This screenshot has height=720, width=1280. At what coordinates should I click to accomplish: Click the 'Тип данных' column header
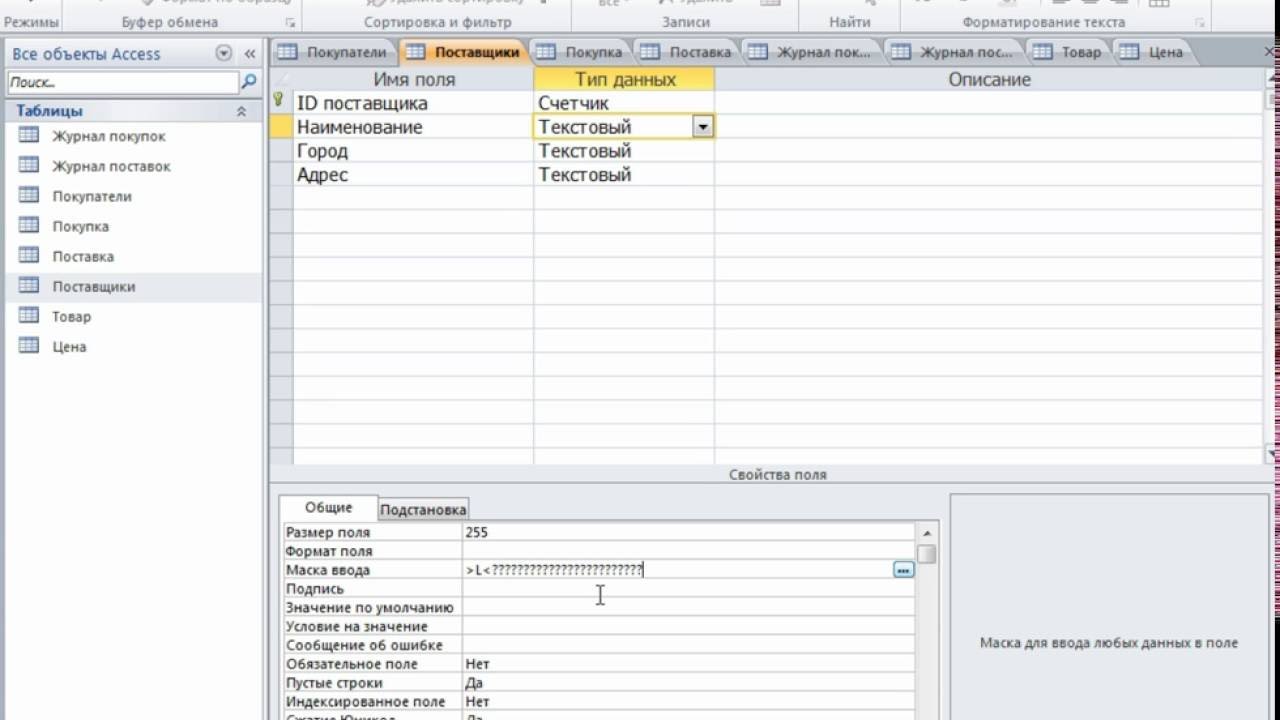pyautogui.click(x=625, y=79)
